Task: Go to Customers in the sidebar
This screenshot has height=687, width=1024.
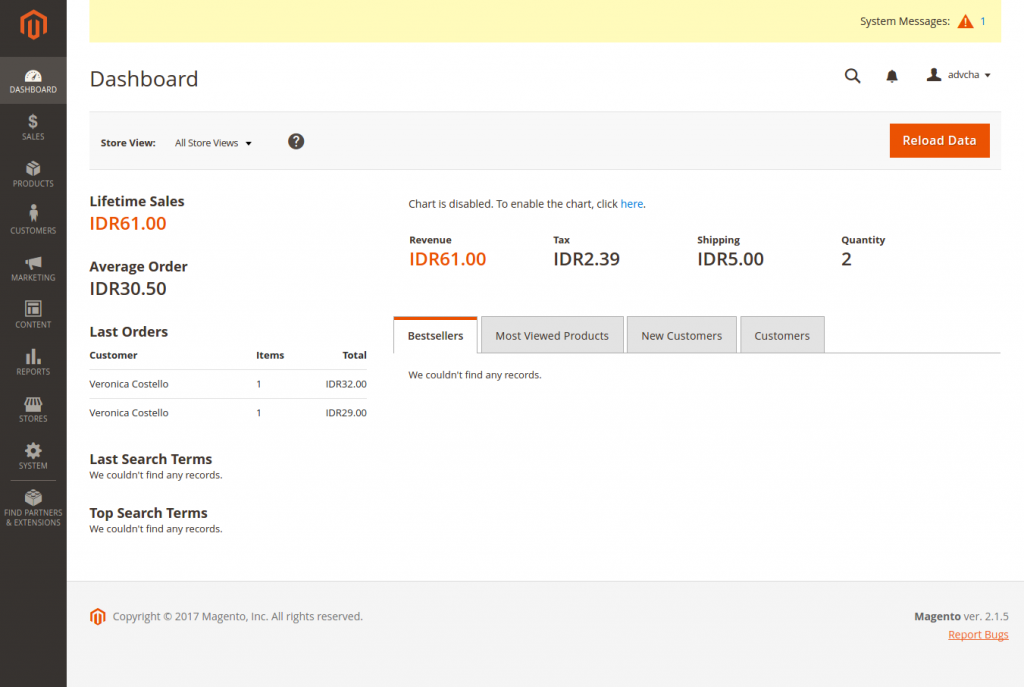Action: pyautogui.click(x=33, y=221)
